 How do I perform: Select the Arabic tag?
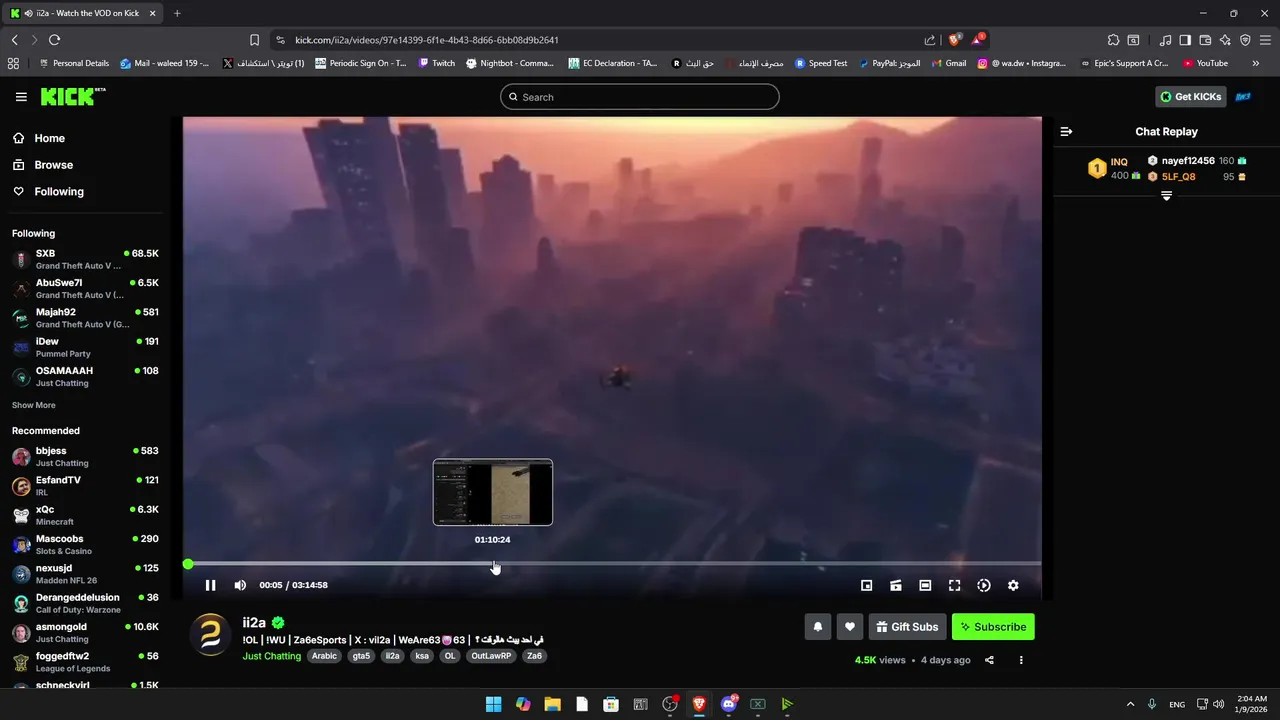pyautogui.click(x=324, y=656)
